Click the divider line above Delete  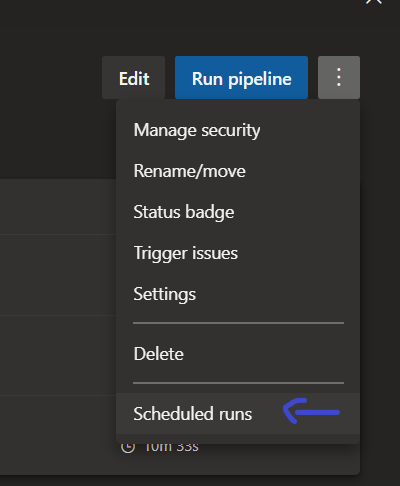[x=238, y=323]
